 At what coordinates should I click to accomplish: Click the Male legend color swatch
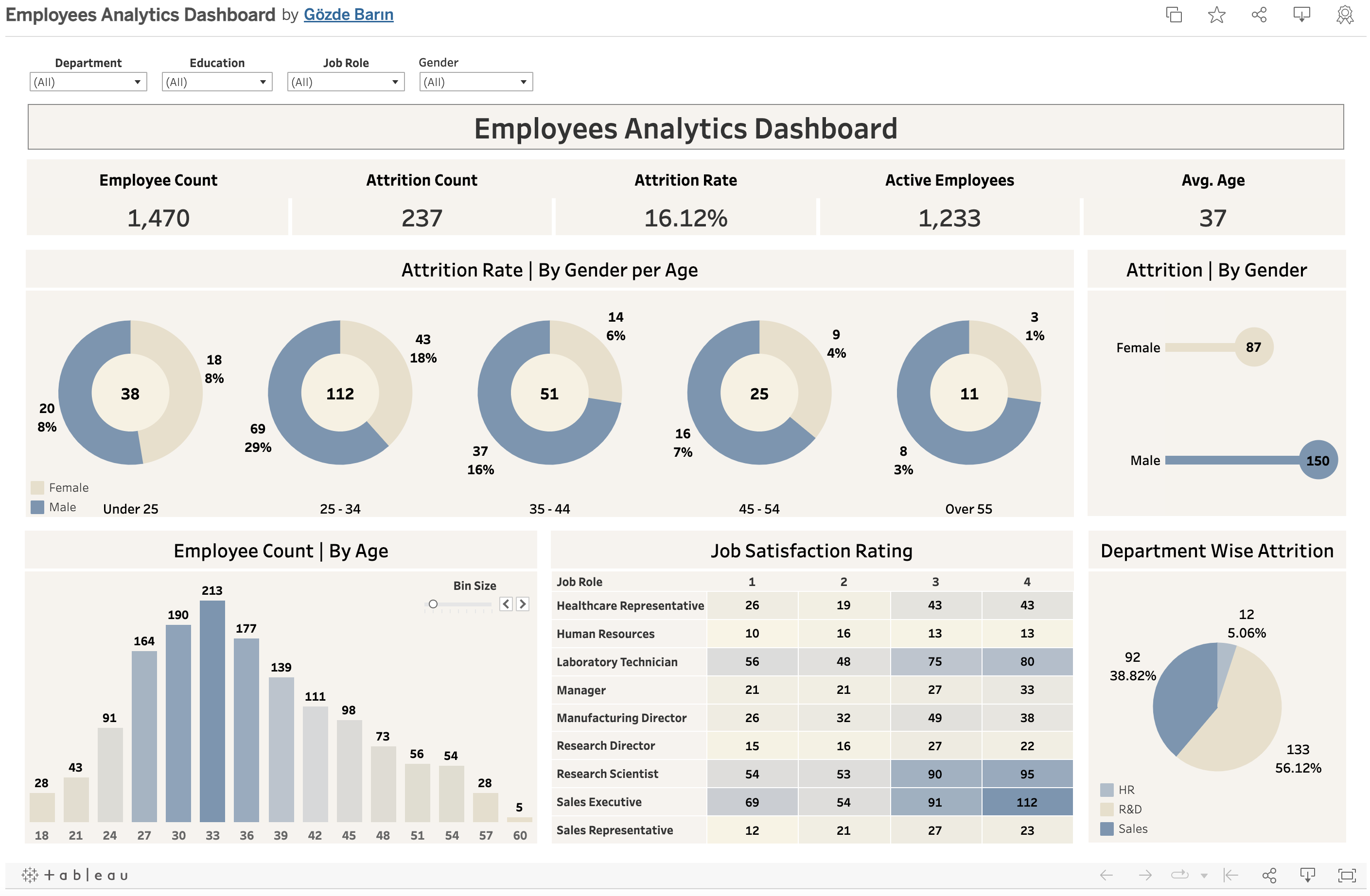[x=37, y=507]
